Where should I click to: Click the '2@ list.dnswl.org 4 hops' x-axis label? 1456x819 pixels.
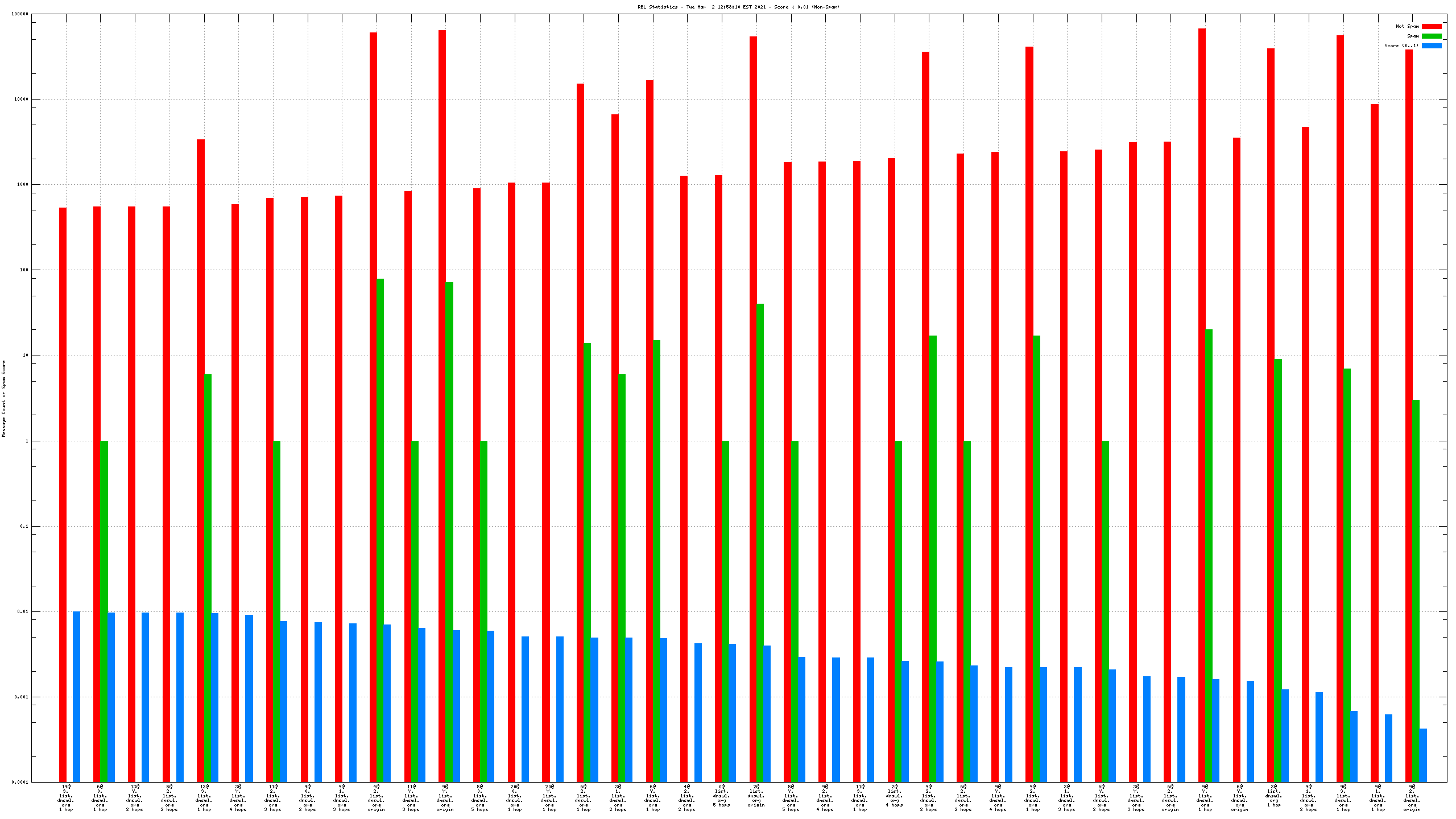pos(894,795)
